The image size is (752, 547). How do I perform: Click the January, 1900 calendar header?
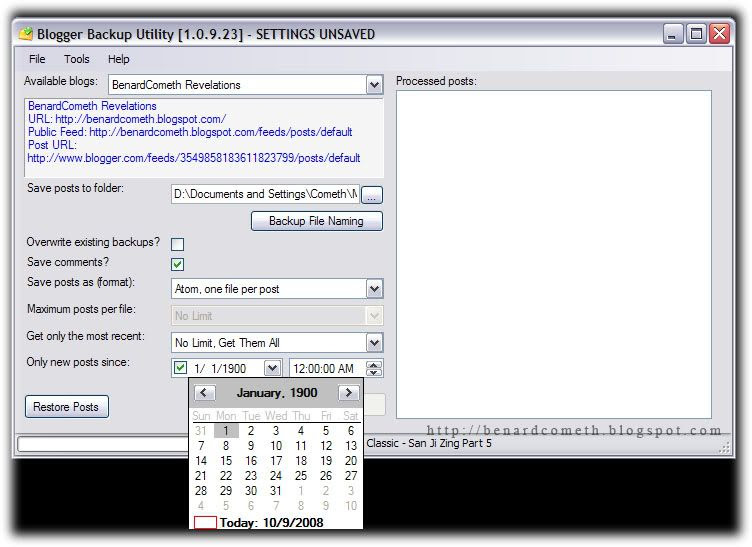point(277,393)
